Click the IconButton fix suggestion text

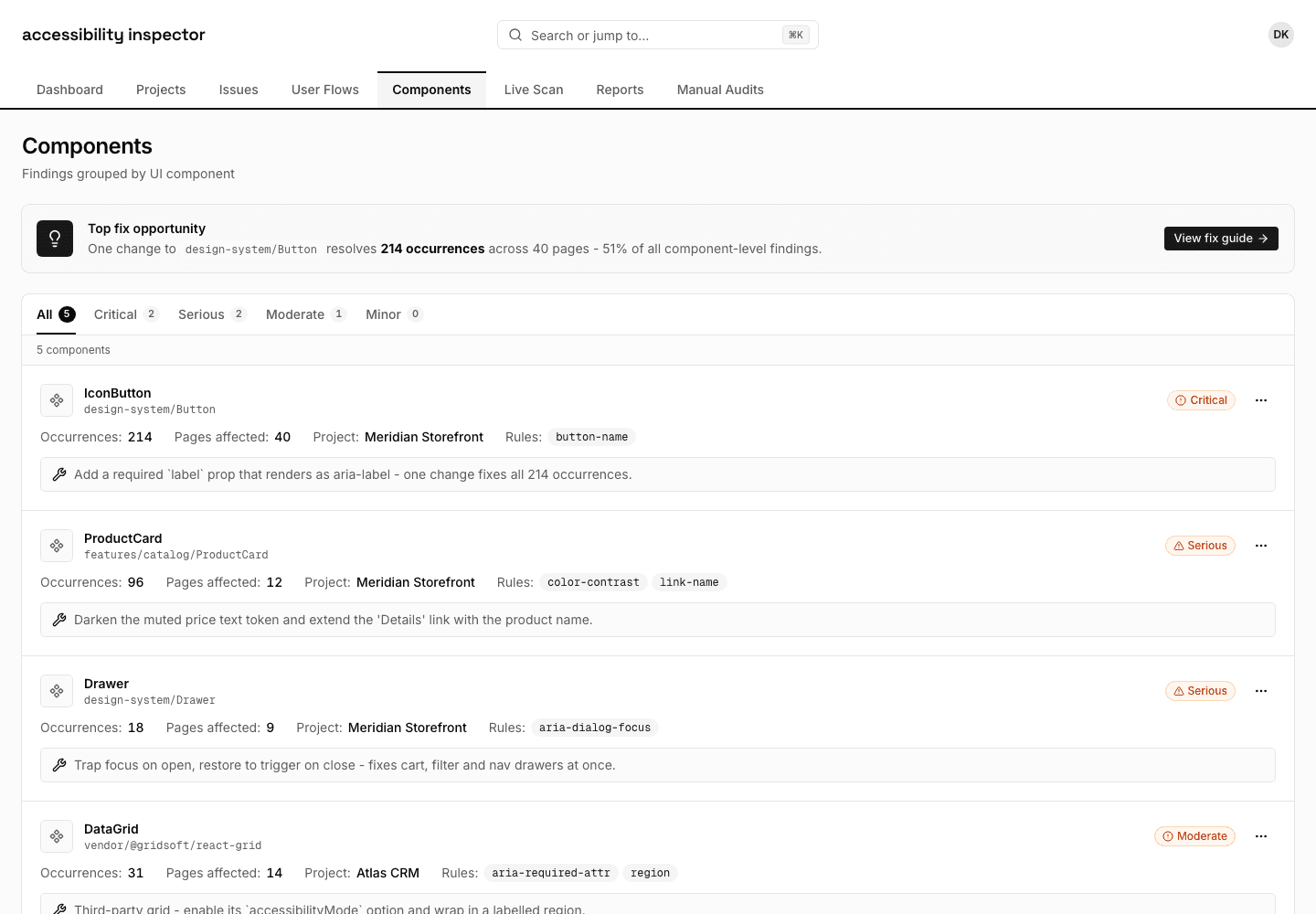coord(353,474)
